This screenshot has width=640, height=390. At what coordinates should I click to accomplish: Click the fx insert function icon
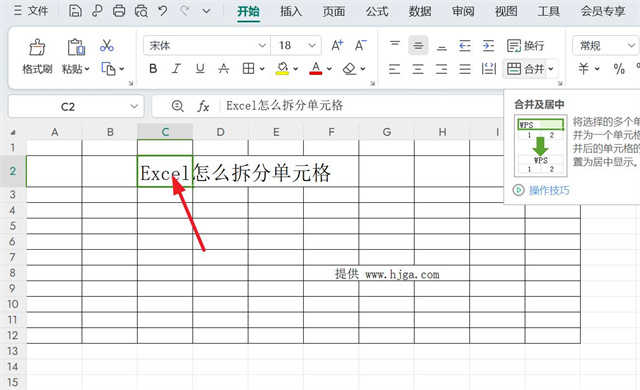click(x=203, y=106)
